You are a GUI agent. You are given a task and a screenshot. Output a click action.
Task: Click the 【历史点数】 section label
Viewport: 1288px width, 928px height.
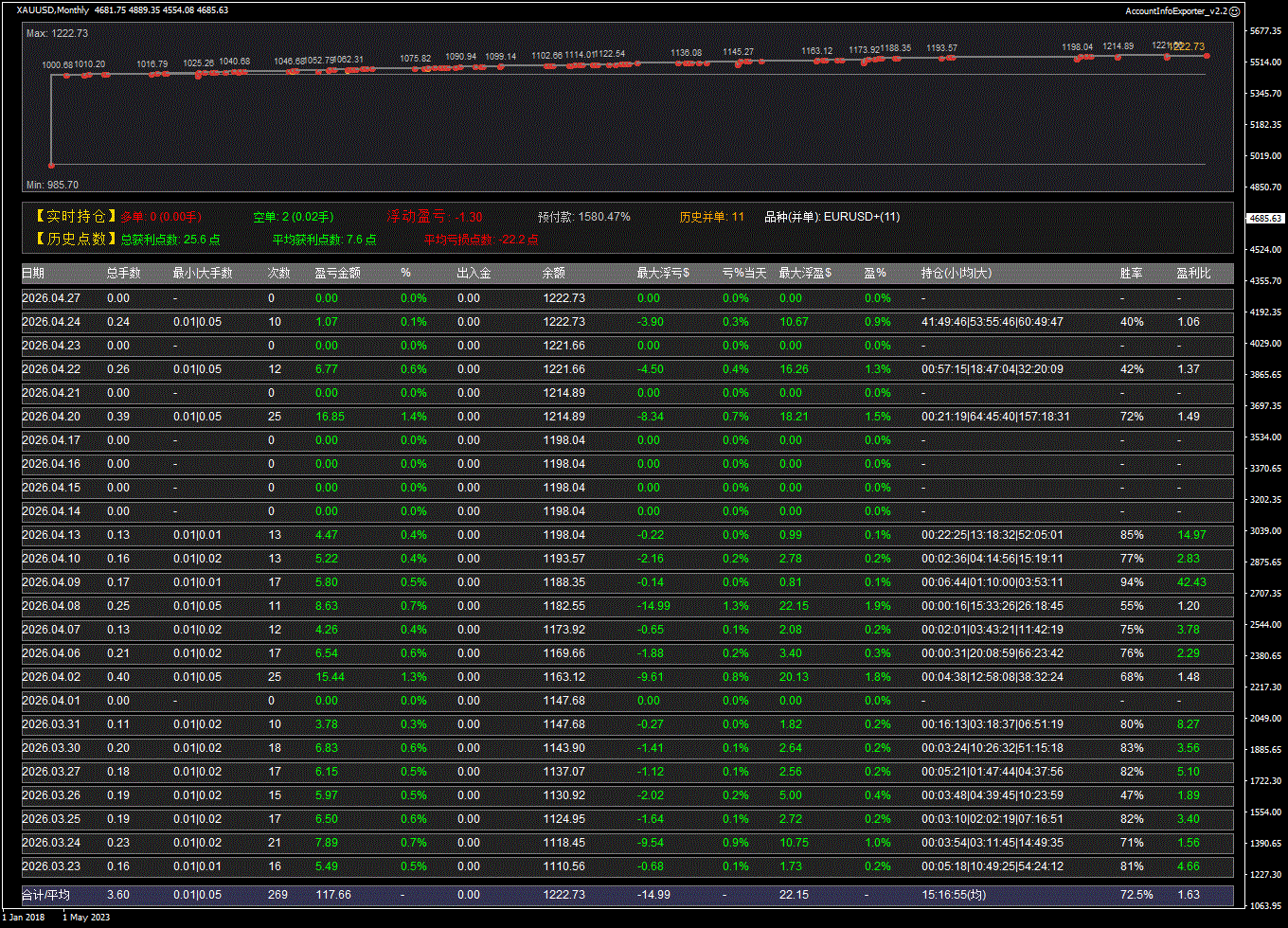click(x=71, y=240)
